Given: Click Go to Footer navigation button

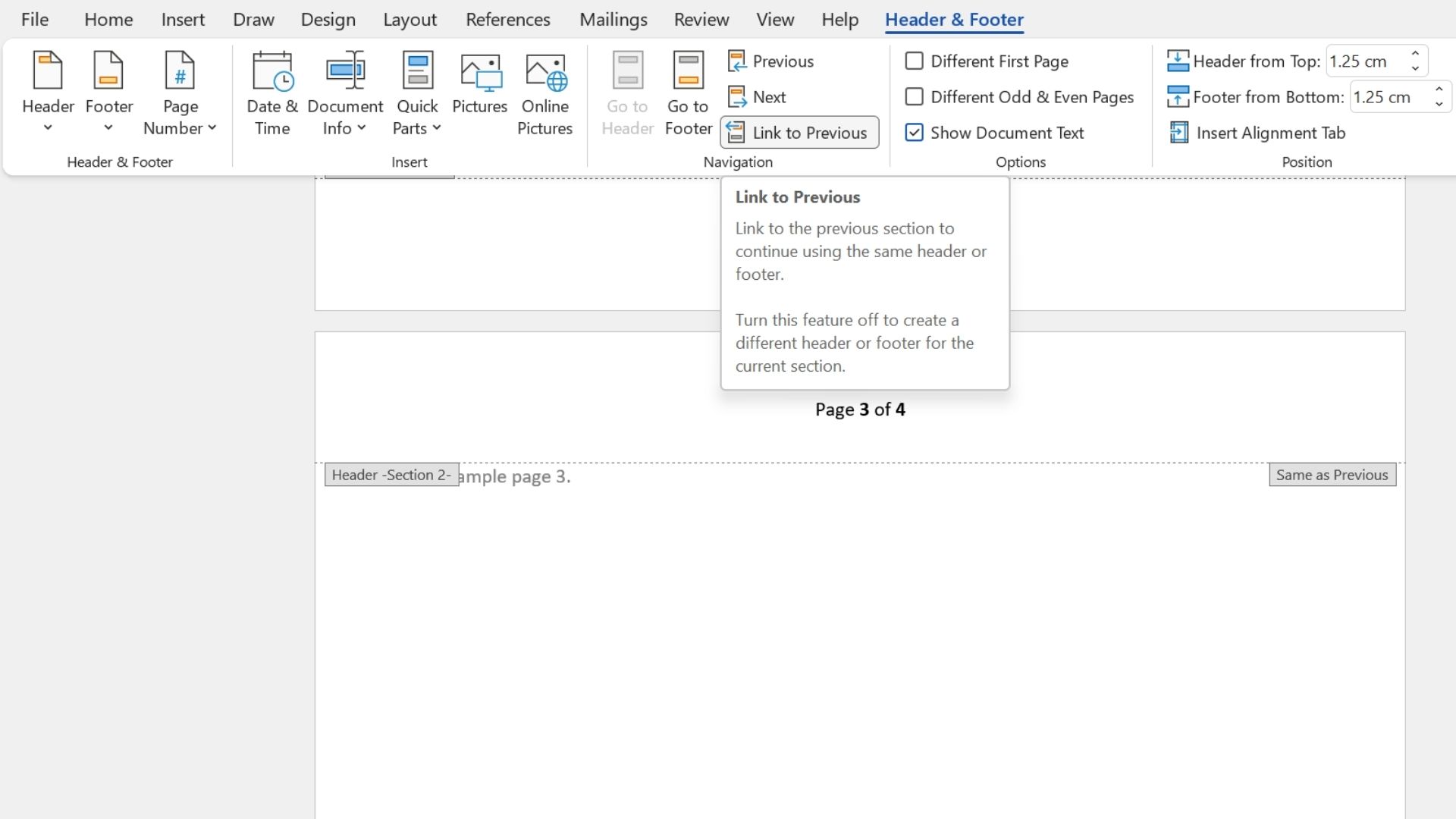Looking at the screenshot, I should pos(688,90).
